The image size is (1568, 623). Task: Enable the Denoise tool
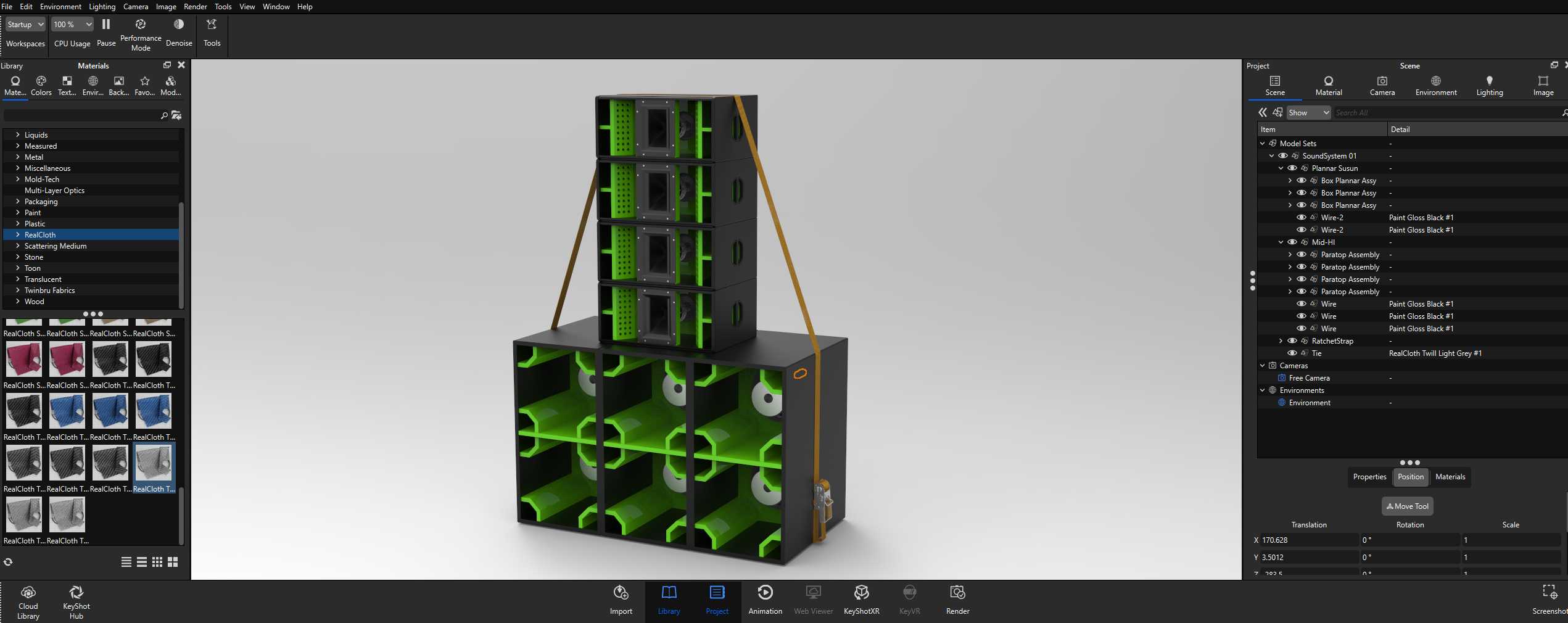point(179,32)
